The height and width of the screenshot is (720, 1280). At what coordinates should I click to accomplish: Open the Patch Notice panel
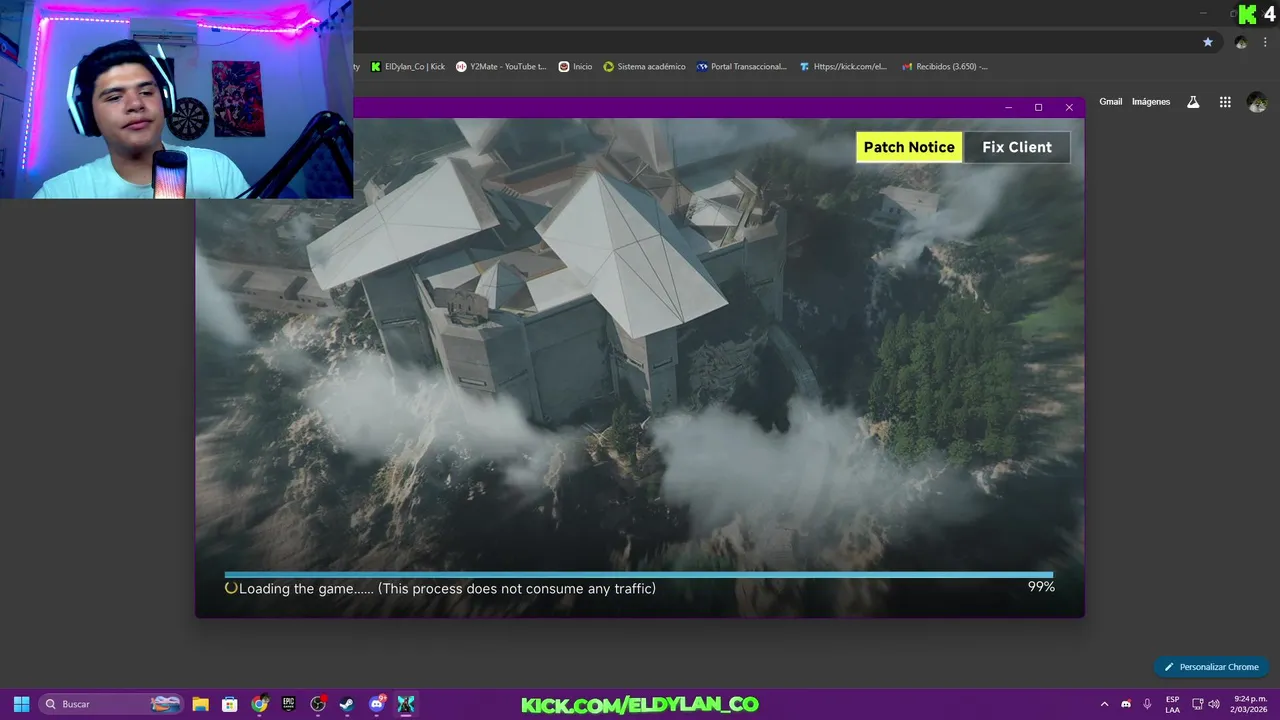(x=909, y=147)
